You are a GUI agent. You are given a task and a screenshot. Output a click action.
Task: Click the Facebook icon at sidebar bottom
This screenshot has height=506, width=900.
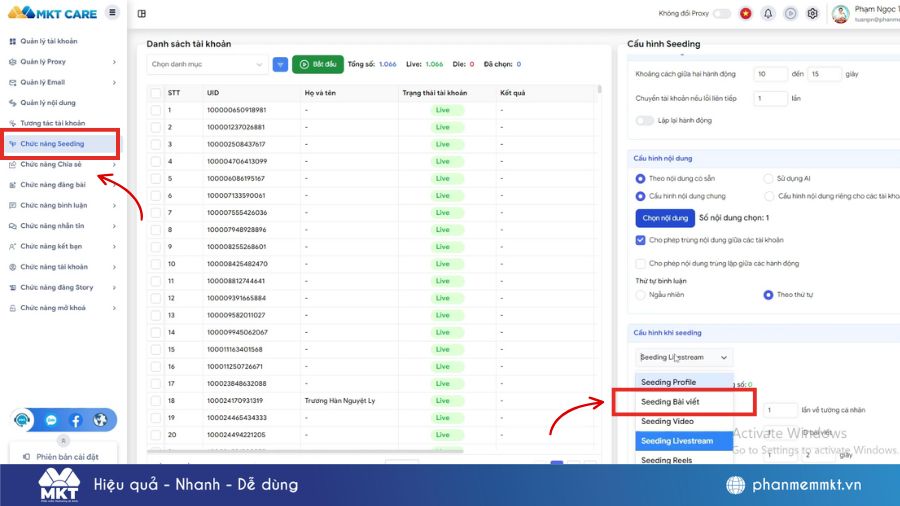[x=76, y=420]
